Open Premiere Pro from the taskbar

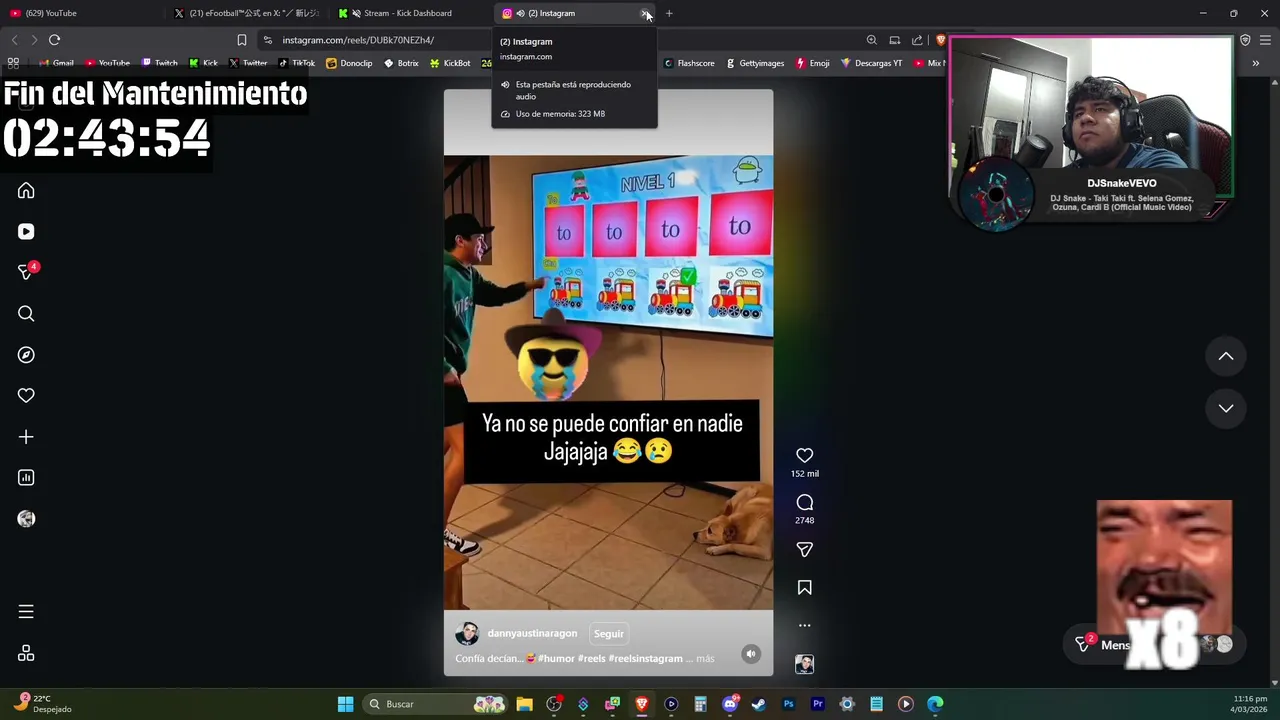(x=817, y=704)
